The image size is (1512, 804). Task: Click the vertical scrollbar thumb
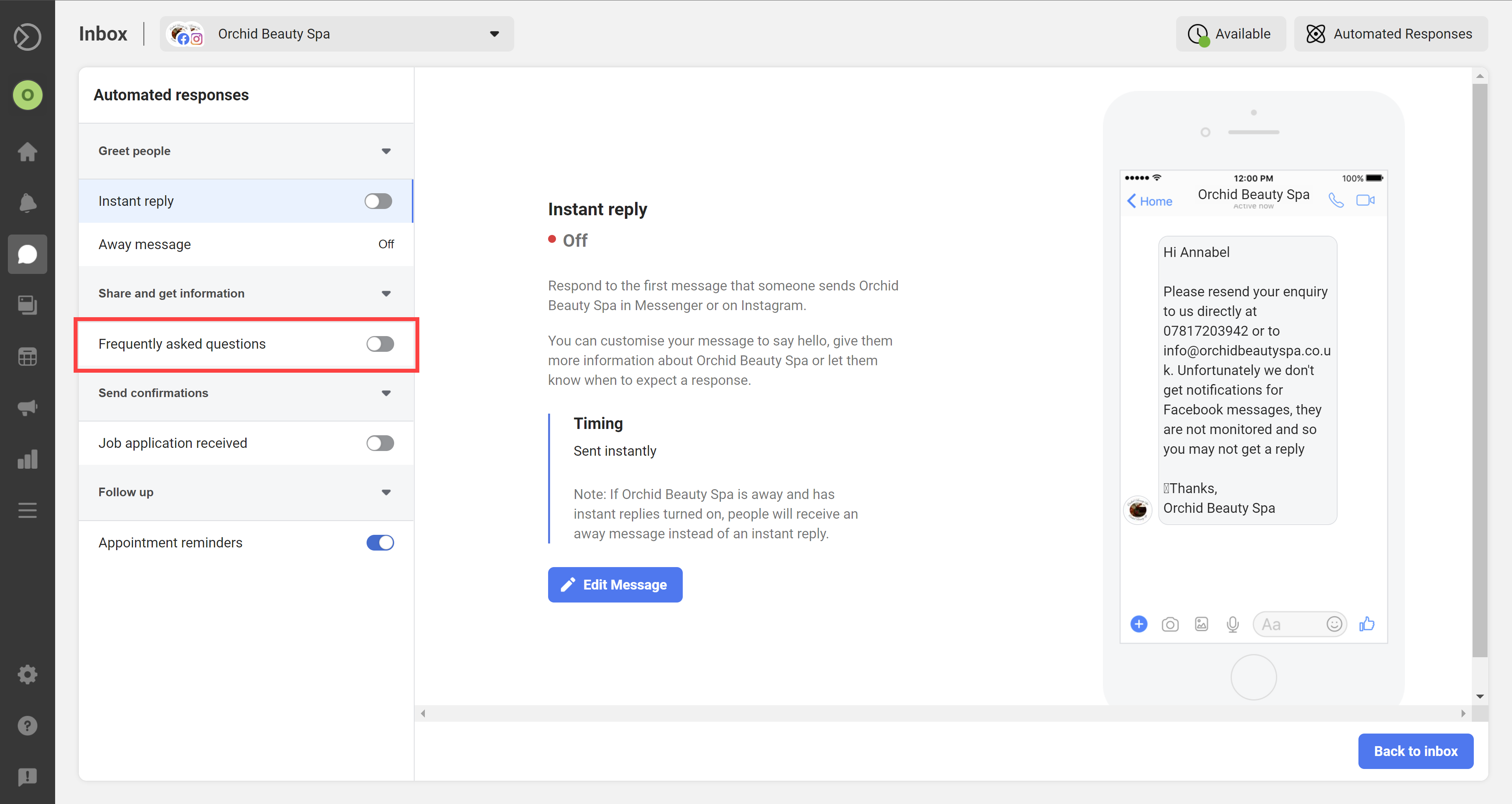(x=1480, y=371)
